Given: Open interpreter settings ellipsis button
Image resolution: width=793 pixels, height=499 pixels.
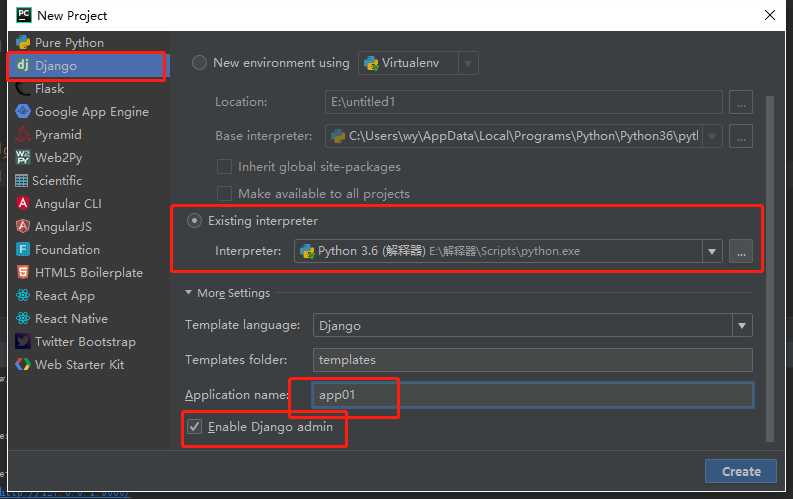Looking at the screenshot, I should pyautogui.click(x=741, y=251).
